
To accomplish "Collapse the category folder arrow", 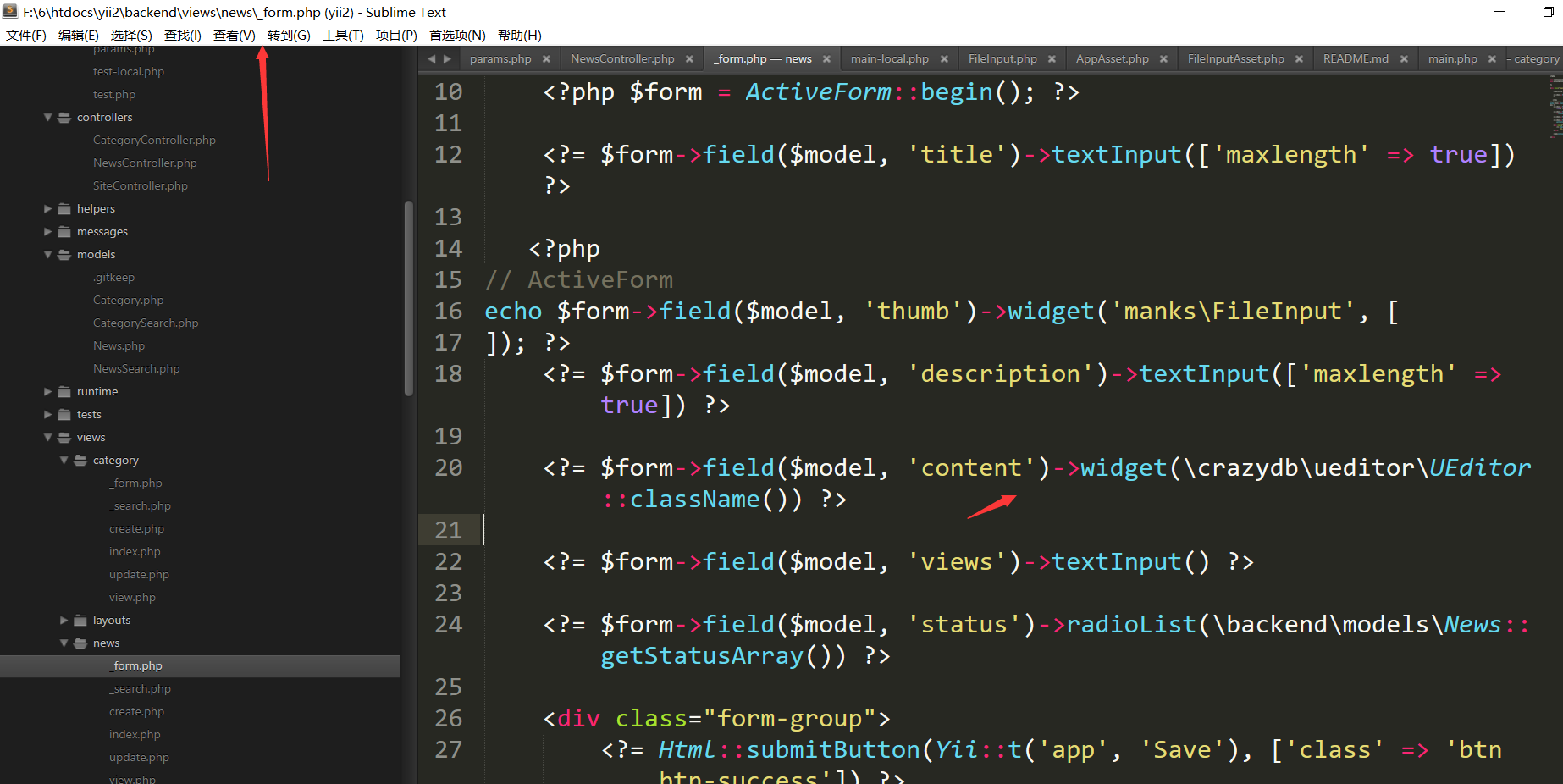I will click(x=64, y=461).
